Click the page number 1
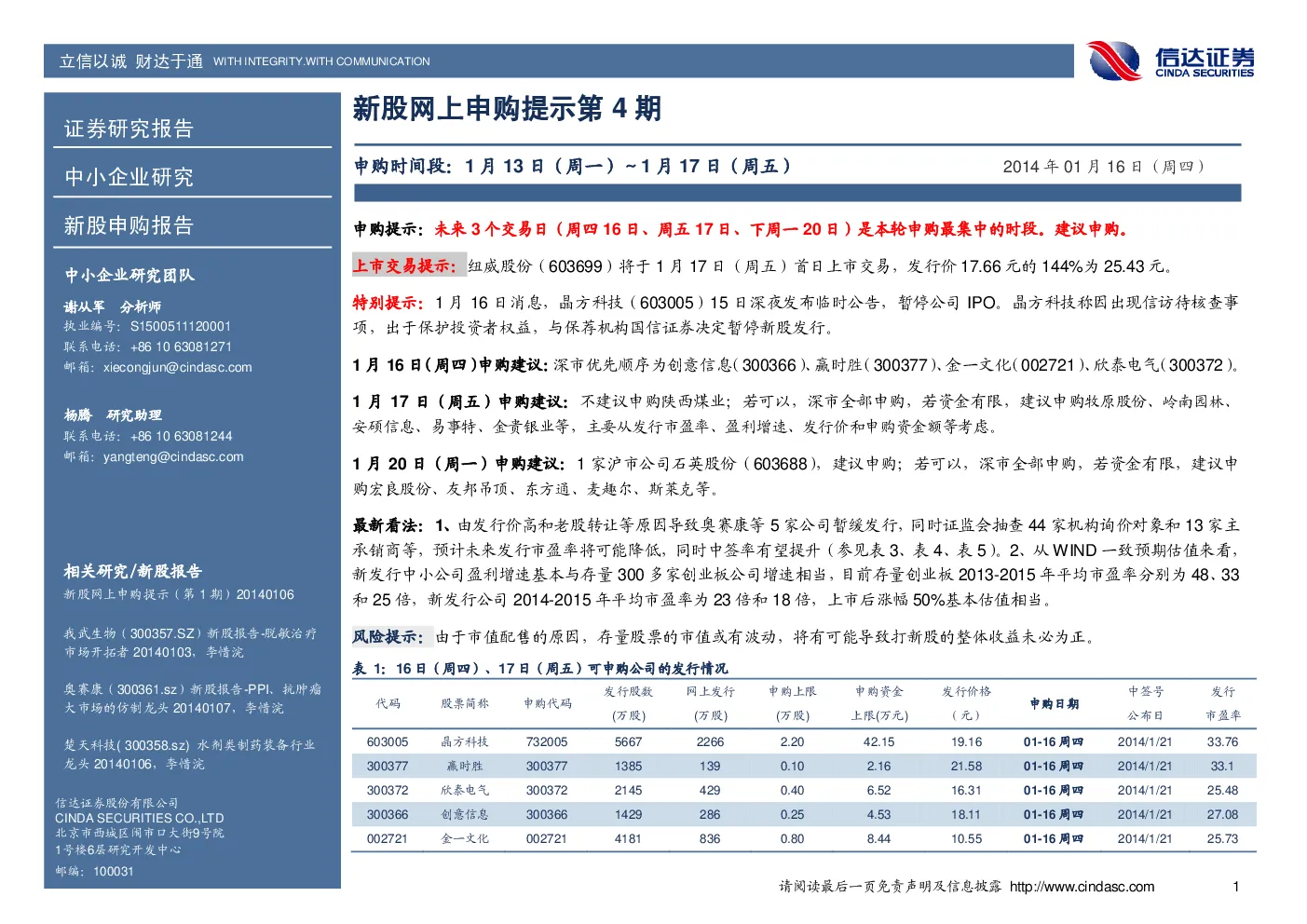 click(x=1236, y=887)
